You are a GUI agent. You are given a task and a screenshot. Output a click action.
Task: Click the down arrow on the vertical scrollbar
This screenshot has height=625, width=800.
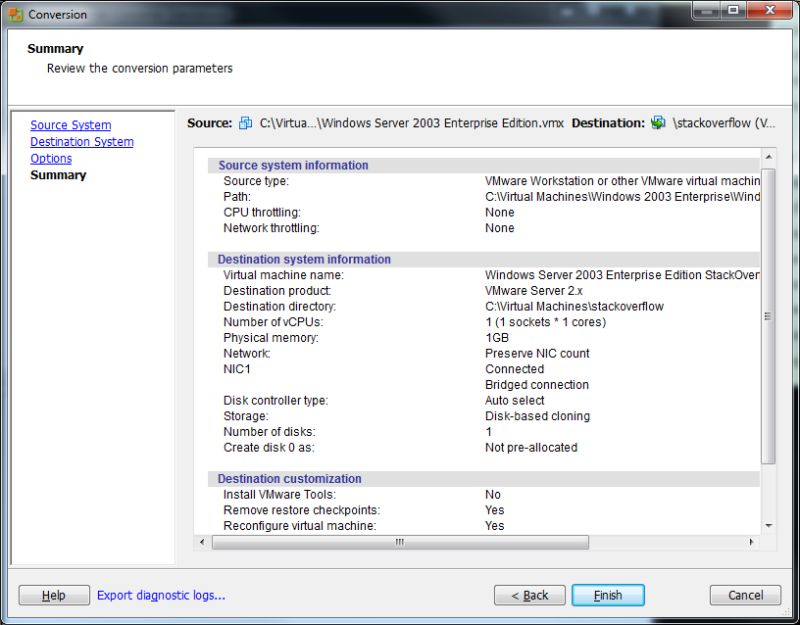click(x=770, y=527)
